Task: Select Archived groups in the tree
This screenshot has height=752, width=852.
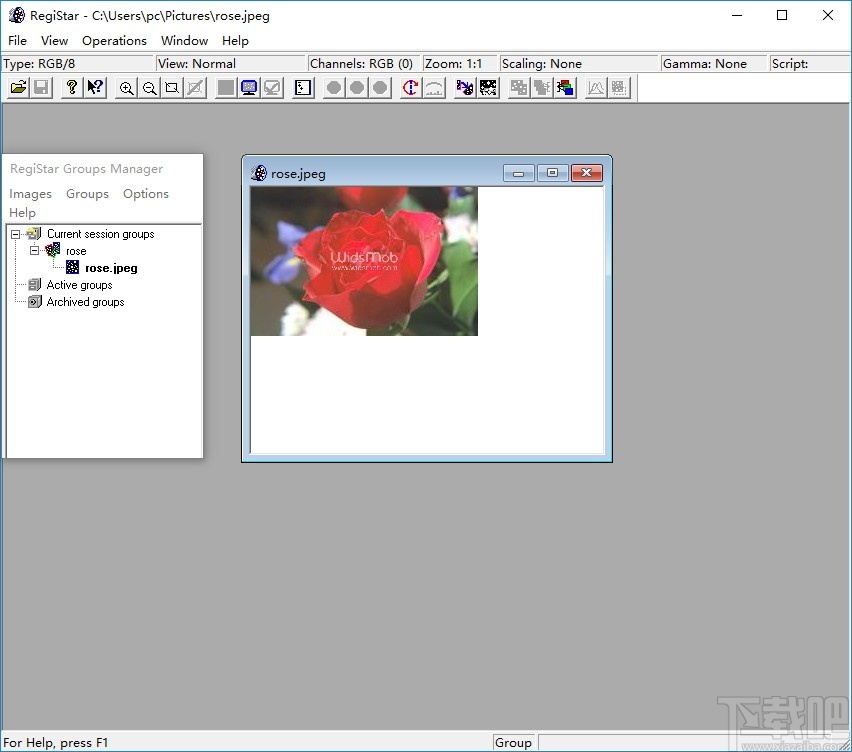Action: pos(85,302)
